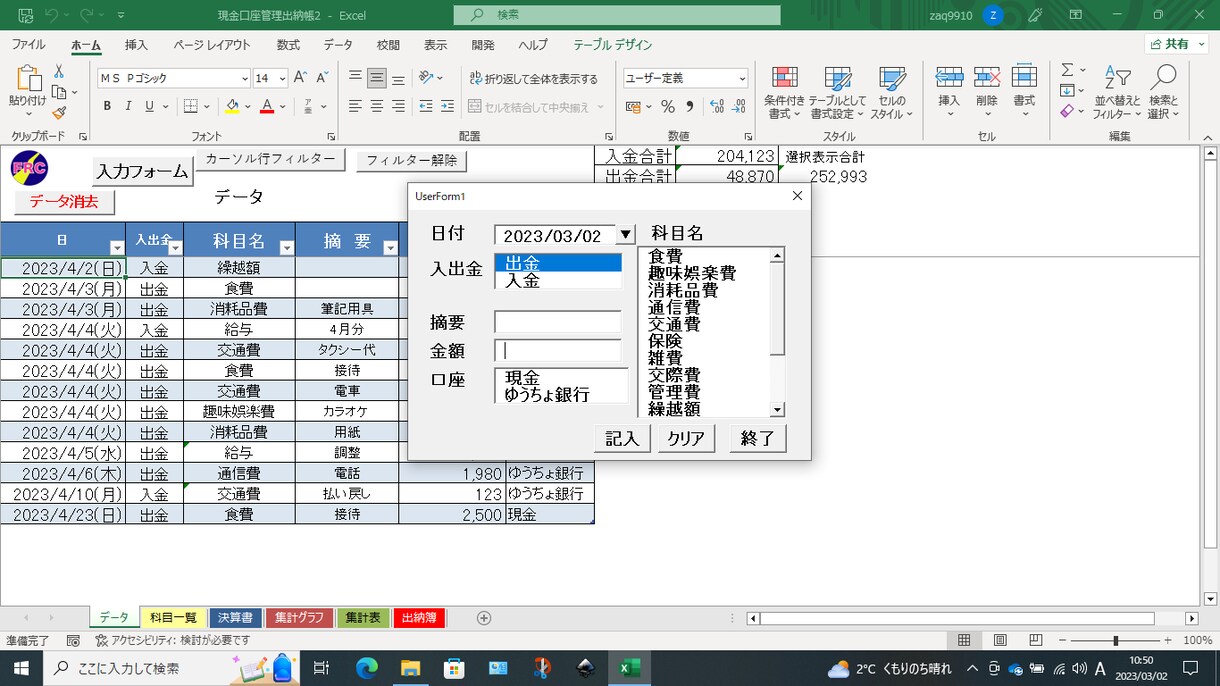1220x686 pixels.
Task: Click the Format Painter brush icon
Action: [59, 113]
